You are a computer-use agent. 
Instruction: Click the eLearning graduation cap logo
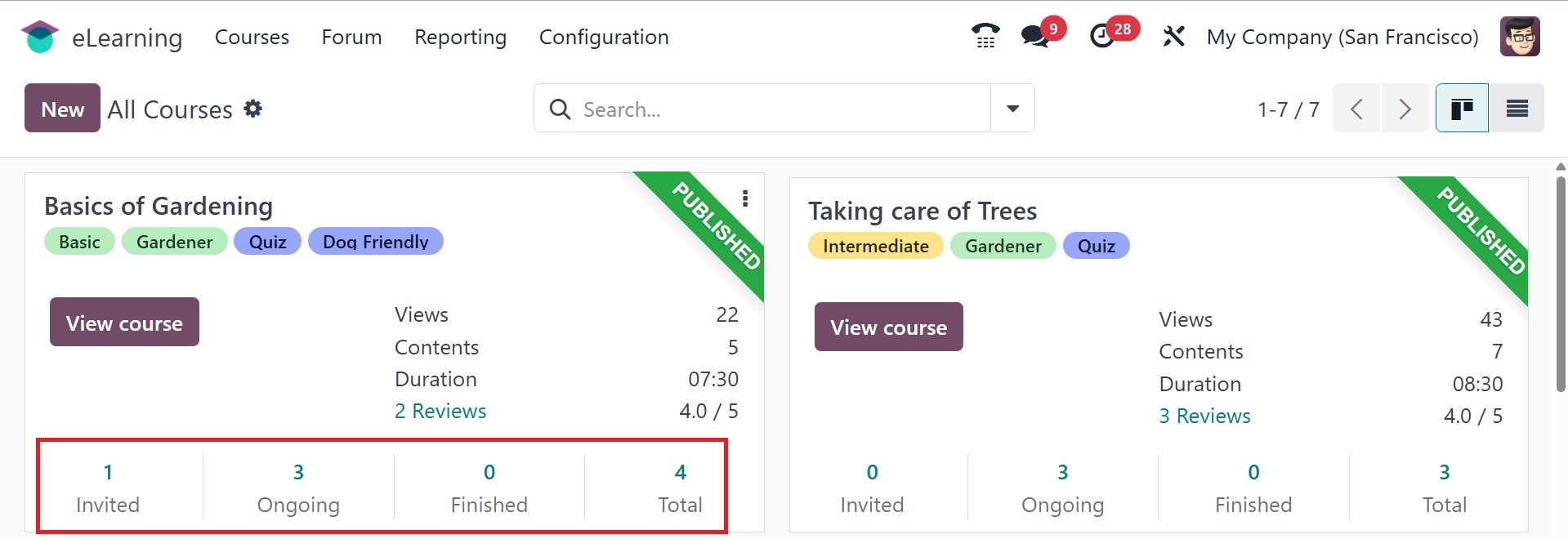point(39,38)
